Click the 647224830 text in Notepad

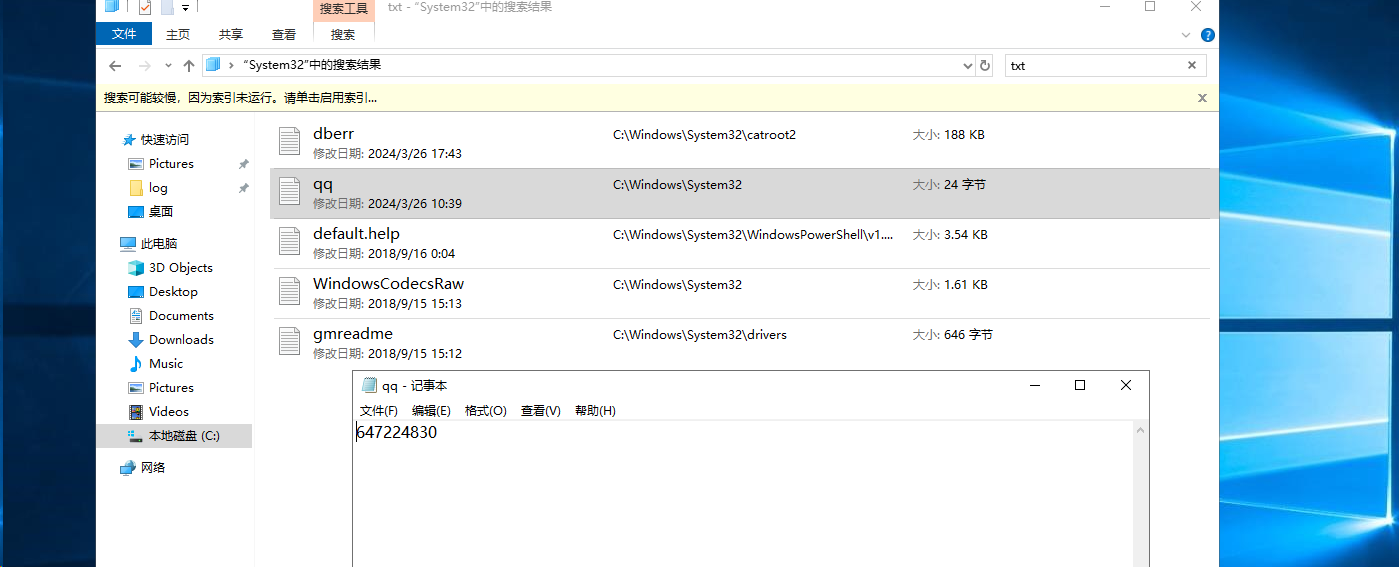(397, 433)
